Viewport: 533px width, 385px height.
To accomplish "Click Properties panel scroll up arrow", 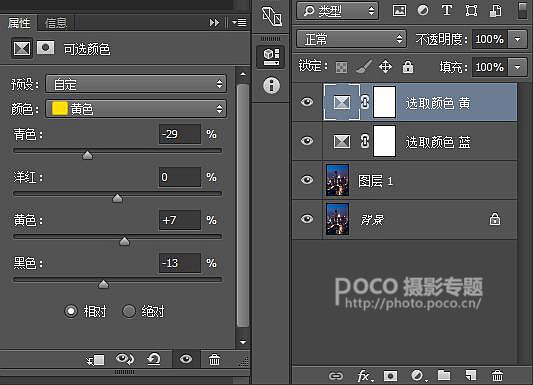I will 243,74.
